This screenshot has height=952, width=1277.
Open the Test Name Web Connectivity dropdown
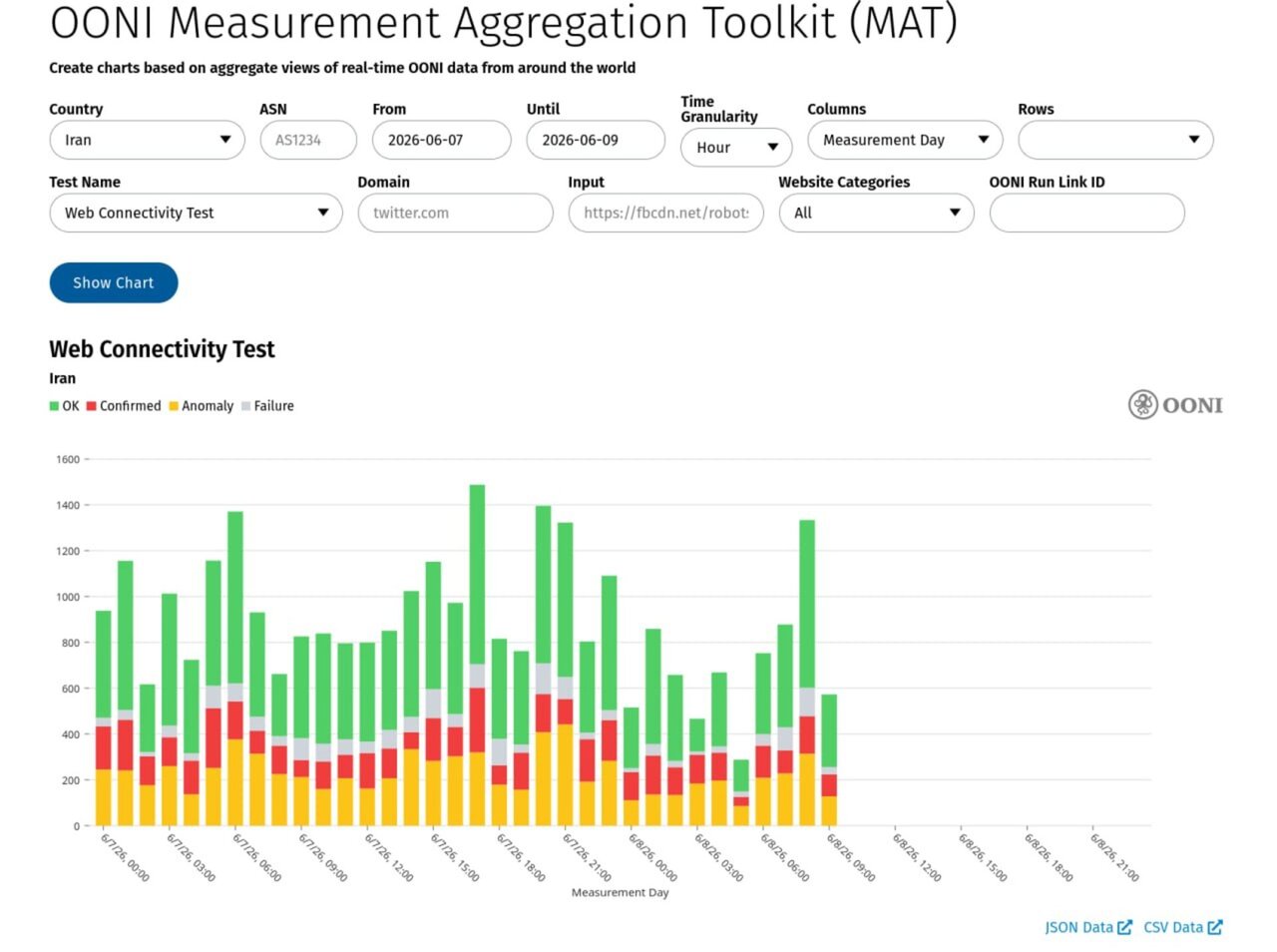pos(196,213)
